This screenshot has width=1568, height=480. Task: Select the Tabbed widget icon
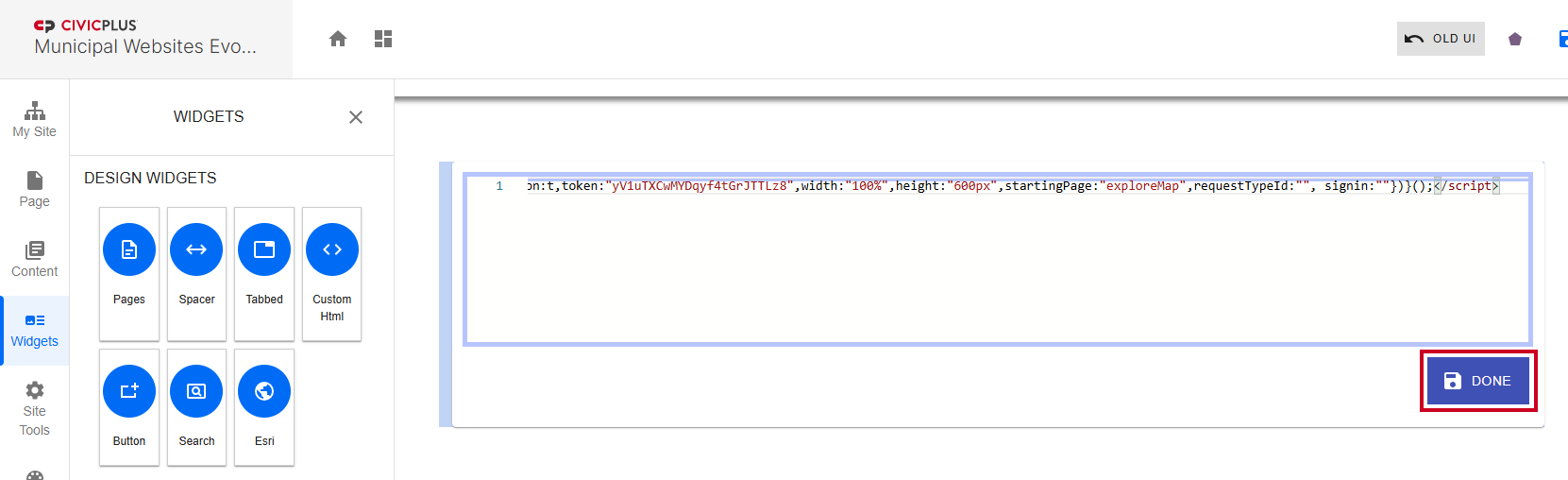(264, 249)
